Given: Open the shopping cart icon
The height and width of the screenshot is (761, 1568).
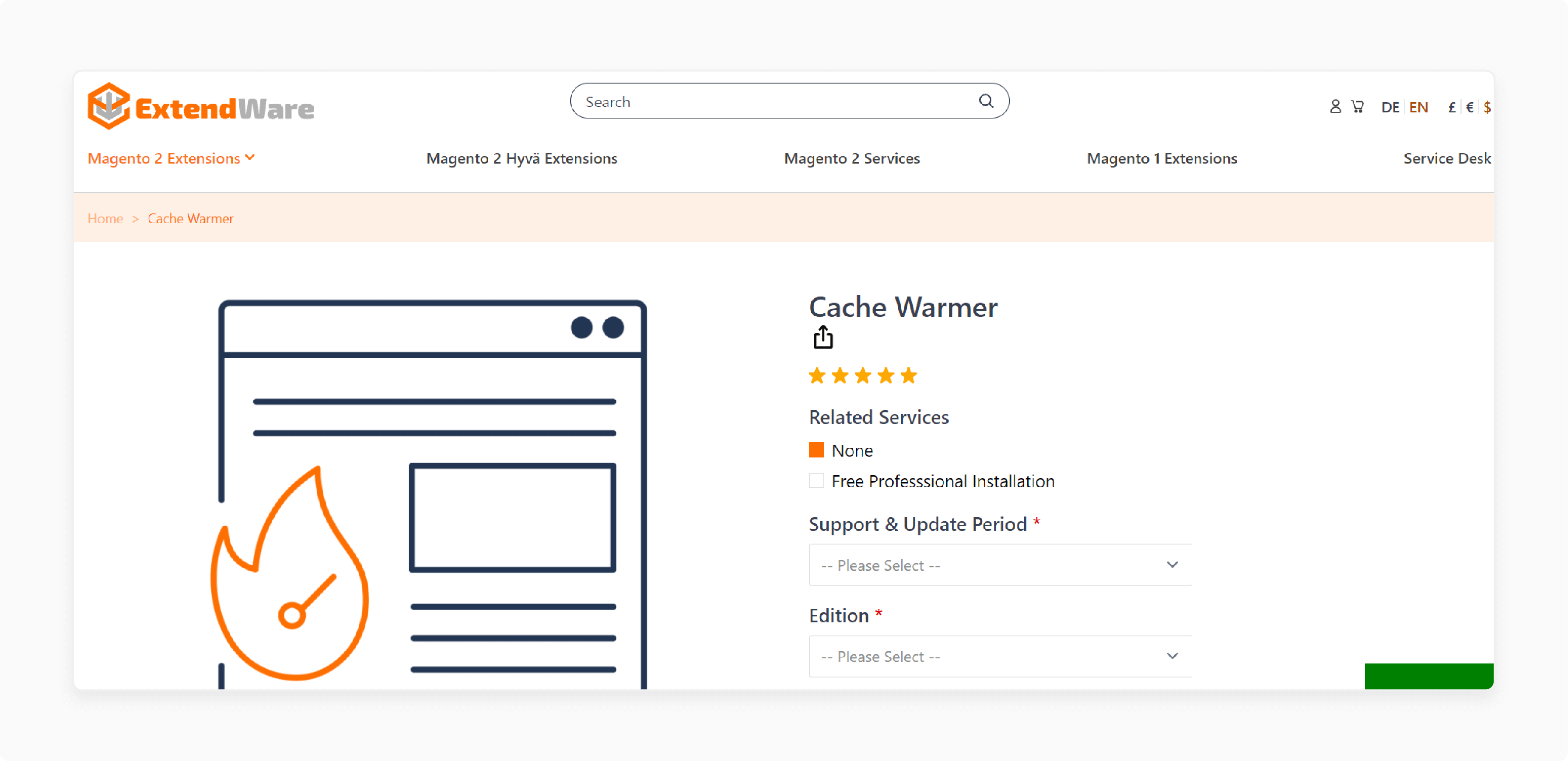Looking at the screenshot, I should click(1358, 107).
